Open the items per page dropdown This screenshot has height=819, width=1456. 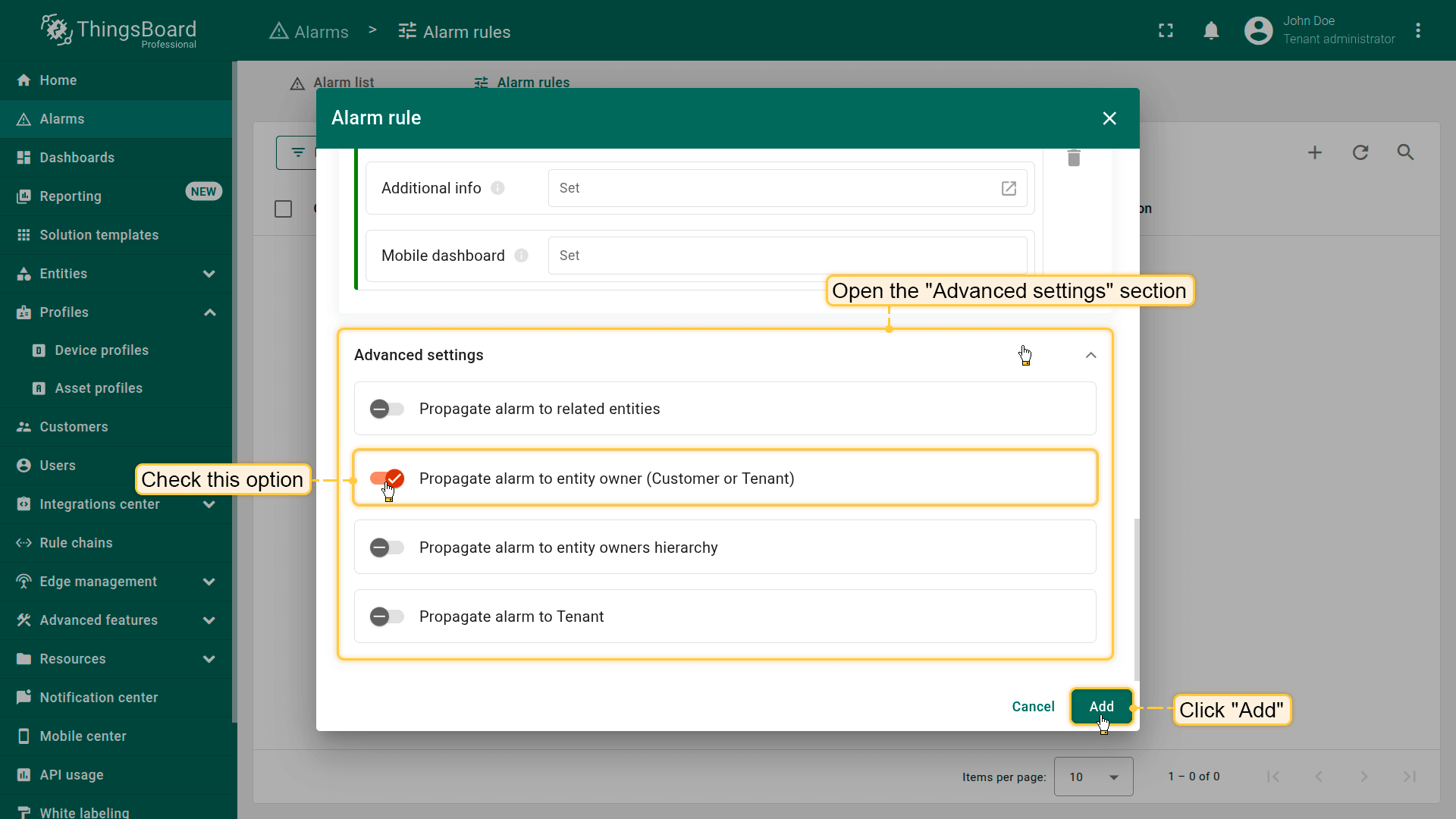1093,777
